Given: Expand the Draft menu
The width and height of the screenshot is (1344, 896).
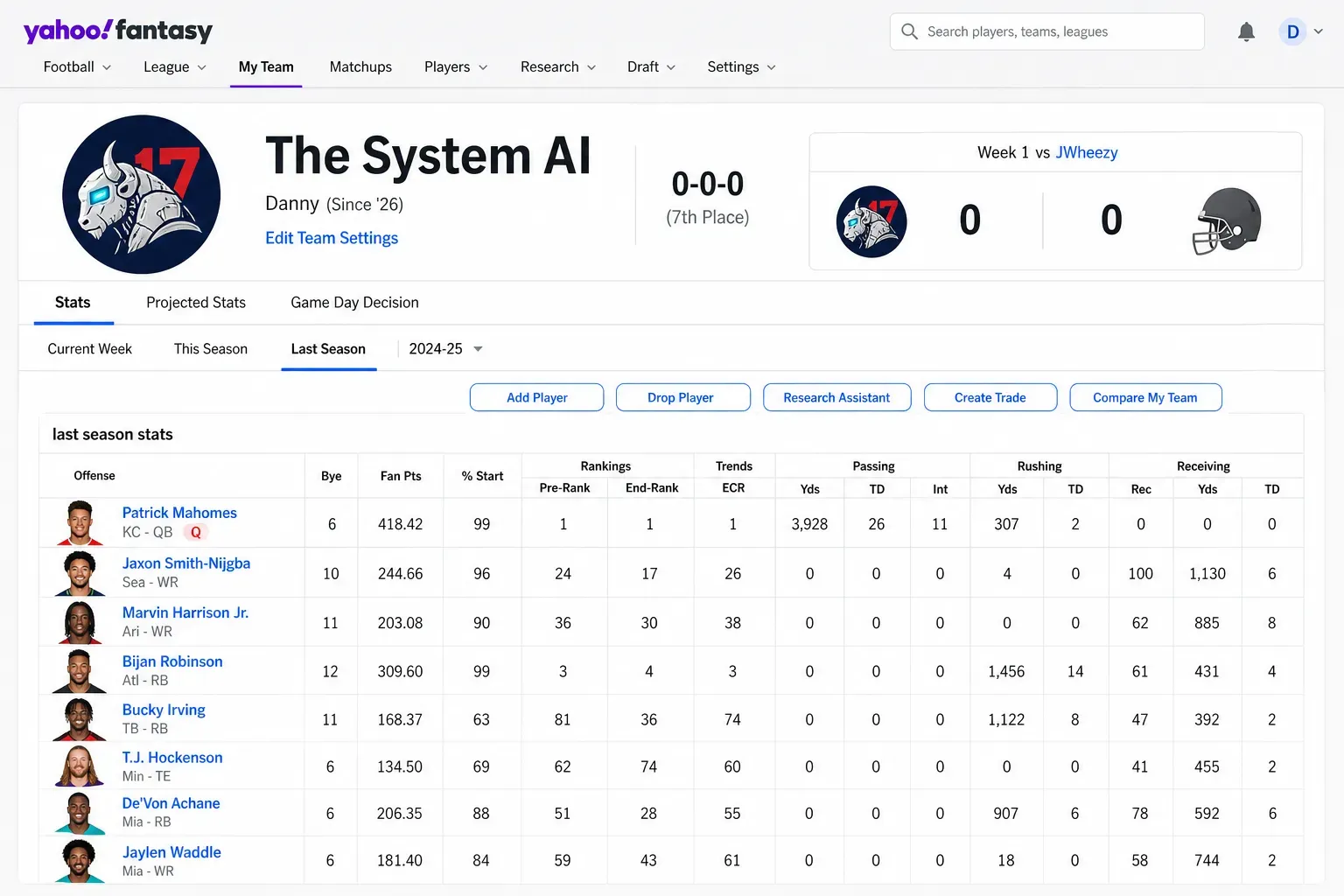Looking at the screenshot, I should pos(651,66).
